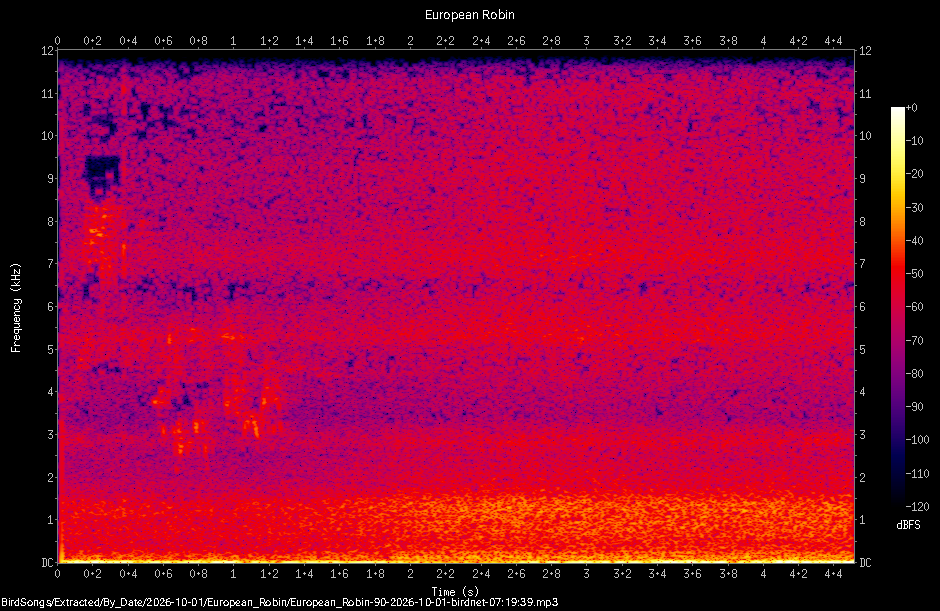Select "12" on the right frequency axis
The image size is (940, 611).
[x=865, y=50]
